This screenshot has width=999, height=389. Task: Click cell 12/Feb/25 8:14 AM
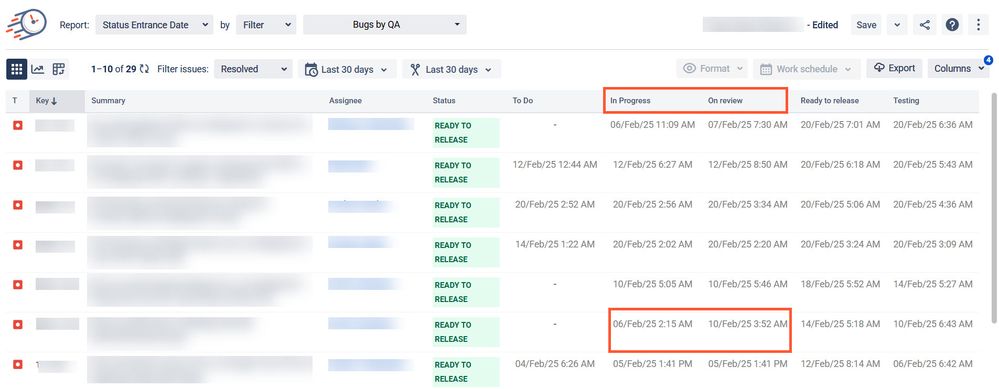point(840,364)
